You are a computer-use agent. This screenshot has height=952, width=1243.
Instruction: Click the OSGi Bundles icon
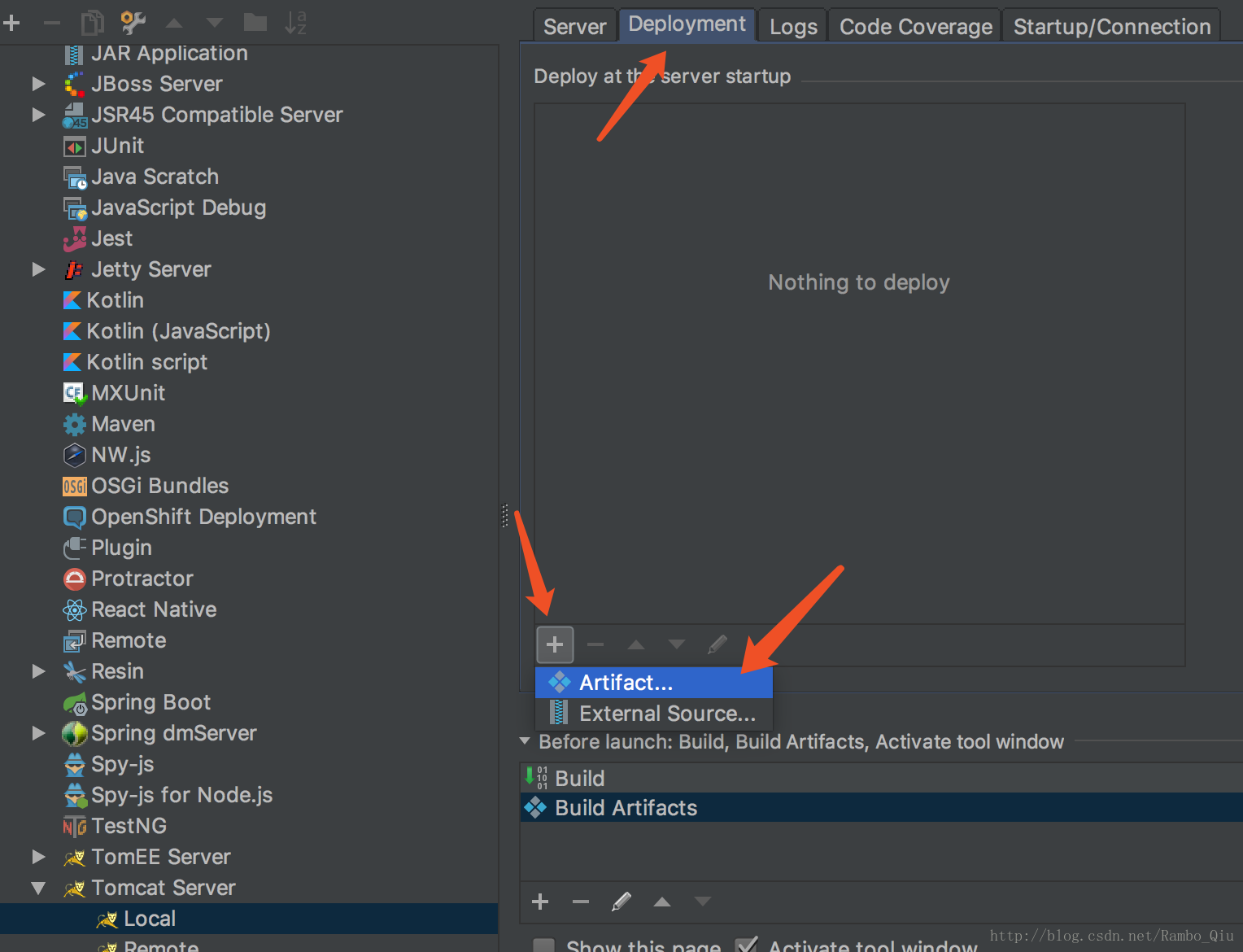(74, 486)
